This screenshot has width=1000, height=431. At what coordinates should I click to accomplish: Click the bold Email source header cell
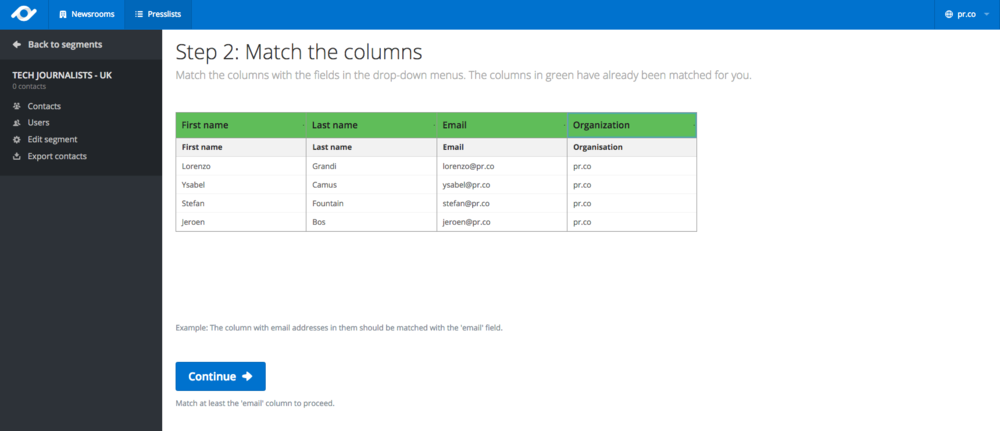502,147
